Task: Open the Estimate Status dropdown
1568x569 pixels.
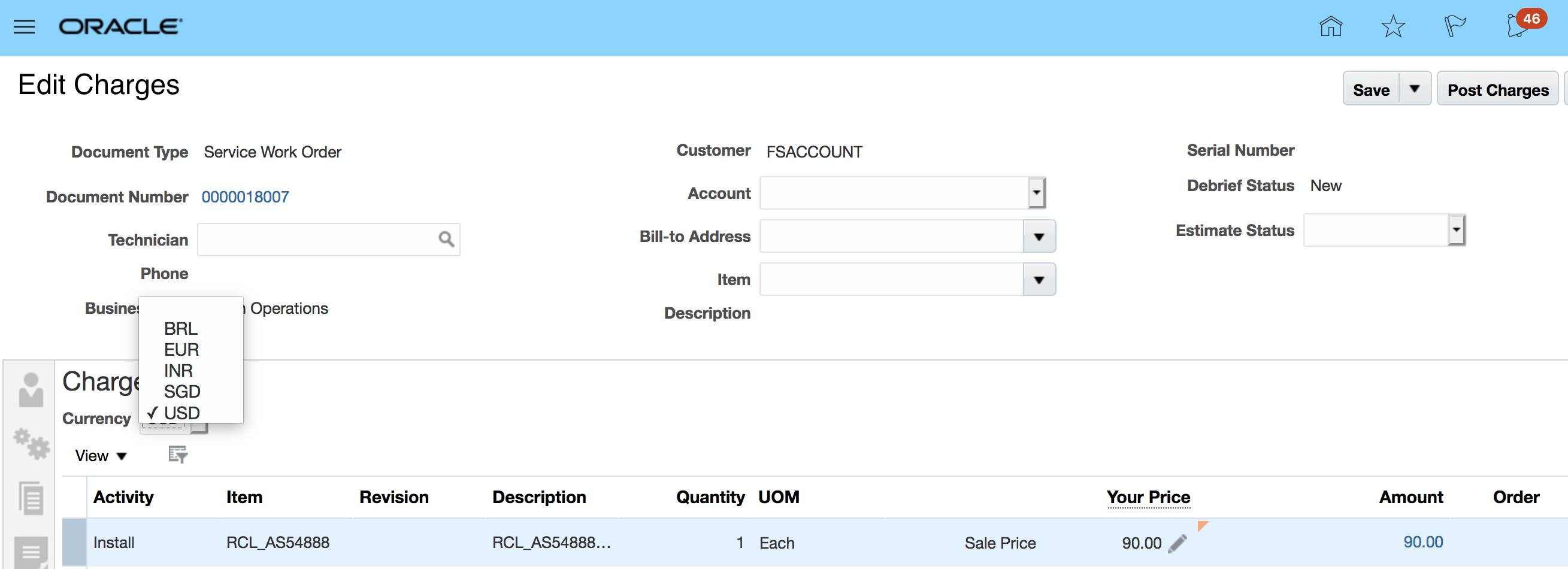Action: coord(1455,230)
